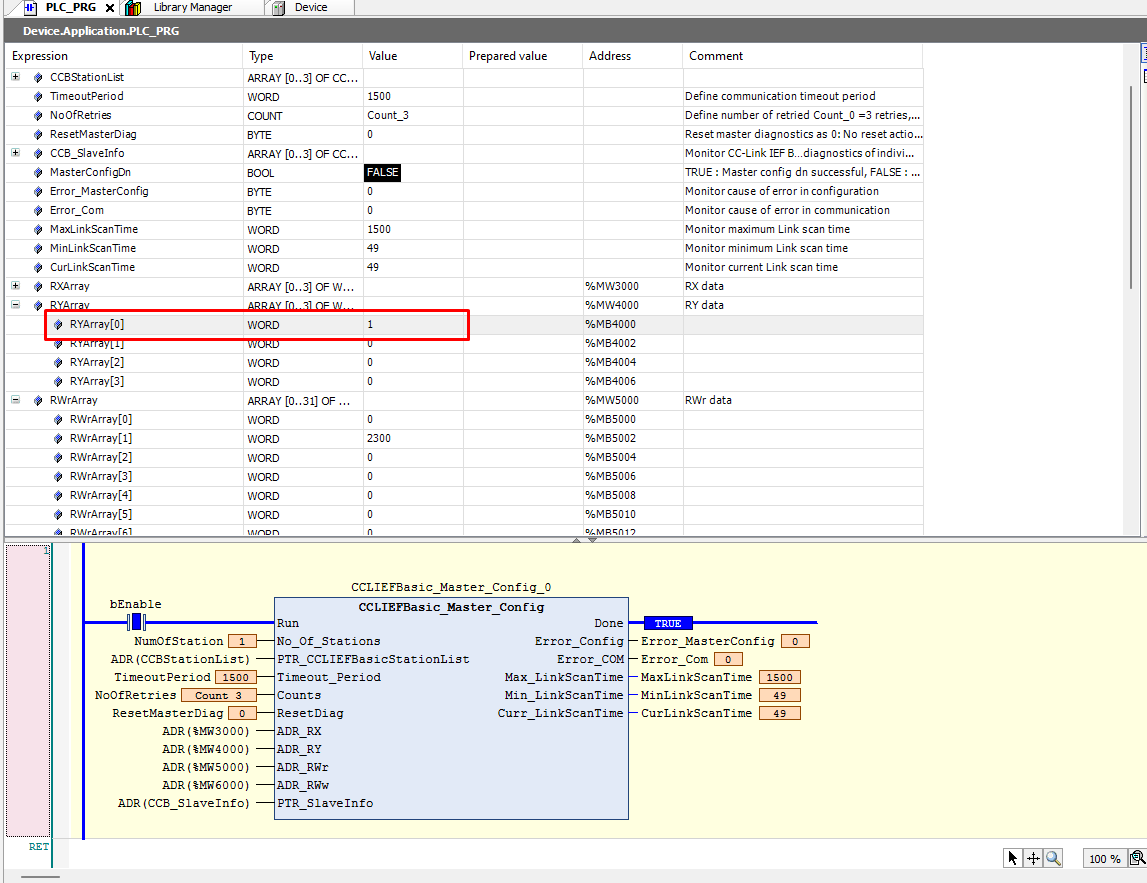Select the CCLIEFBasic_Master_Config block title

[451, 607]
